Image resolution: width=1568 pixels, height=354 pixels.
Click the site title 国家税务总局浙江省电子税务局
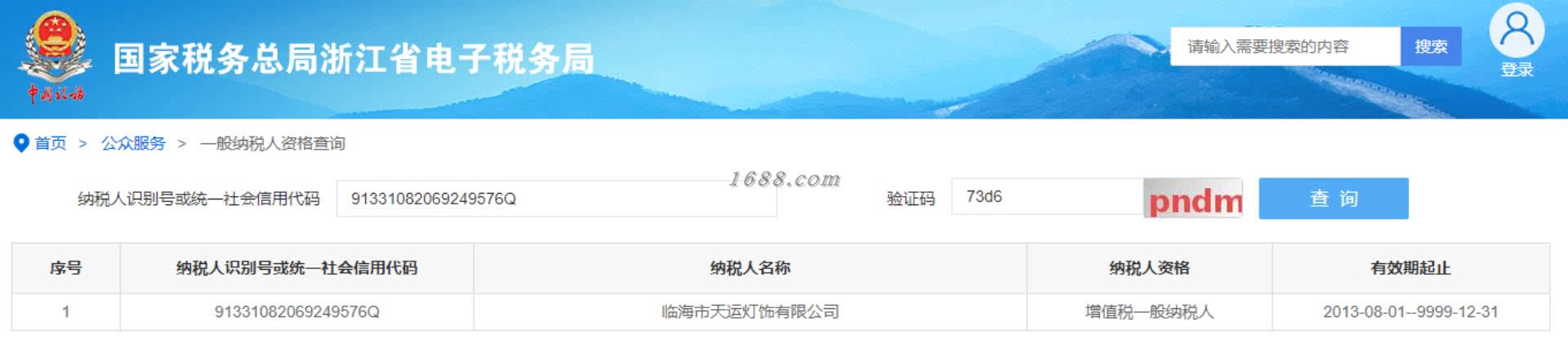point(354,59)
